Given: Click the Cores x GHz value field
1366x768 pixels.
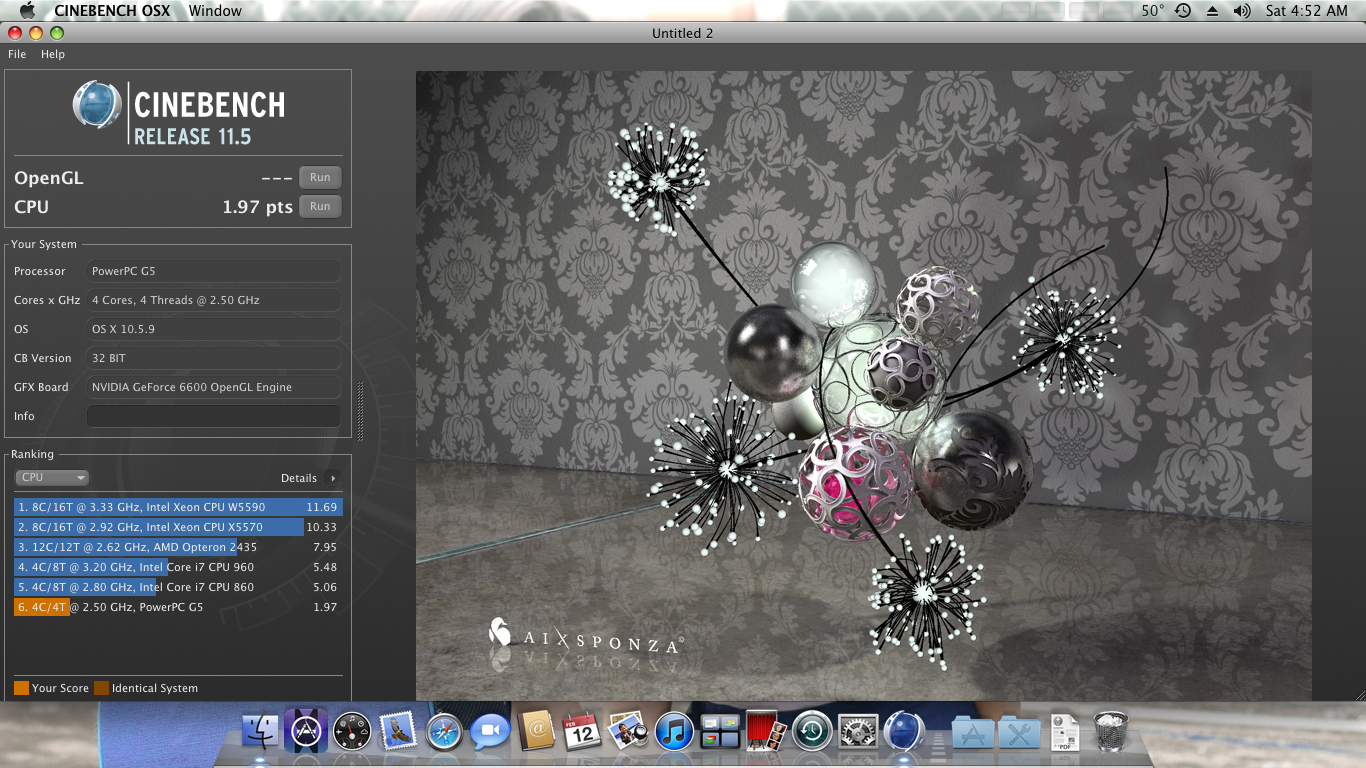Looking at the screenshot, I should coord(213,300).
